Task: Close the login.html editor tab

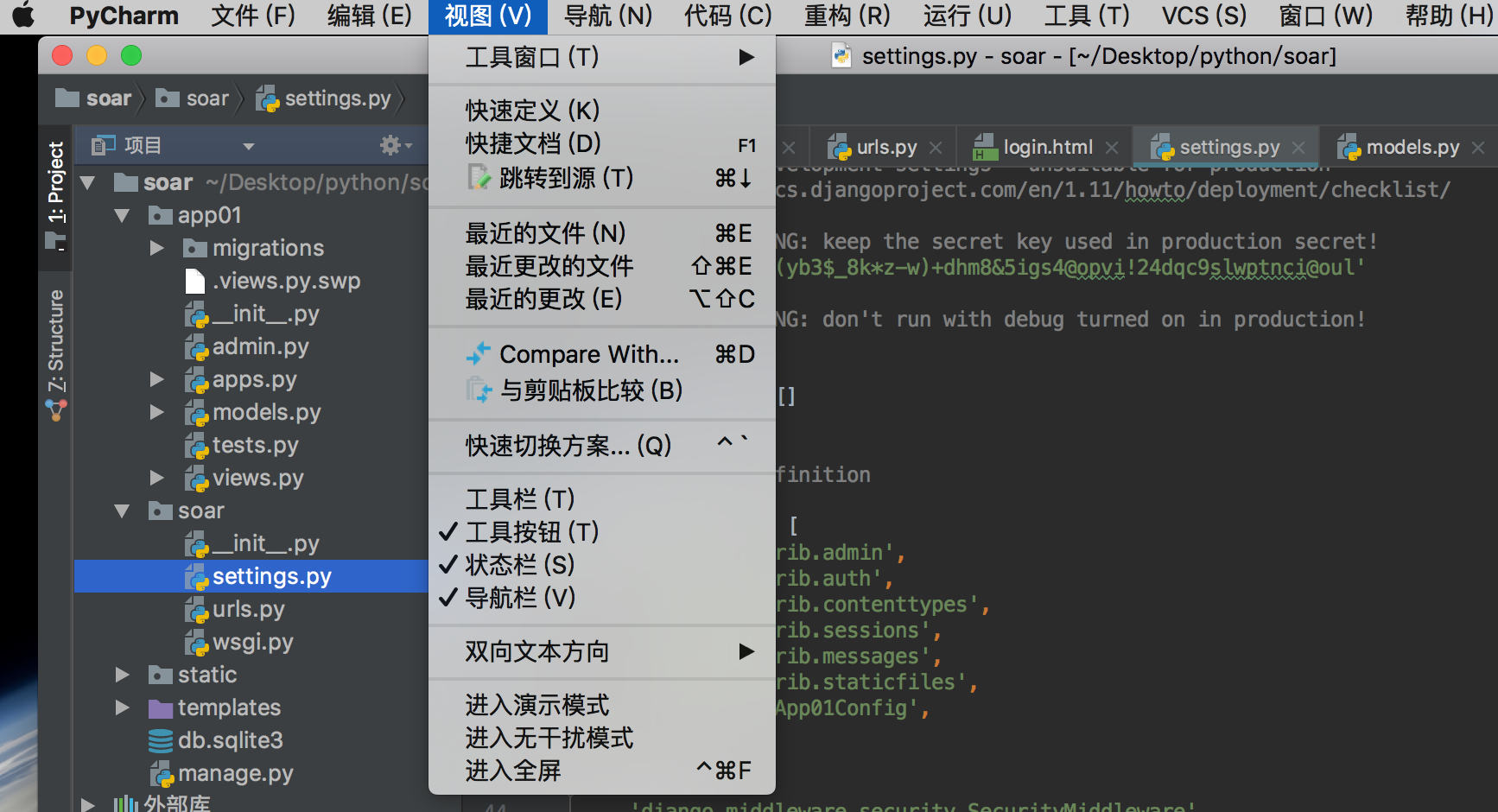Action: click(x=1112, y=148)
